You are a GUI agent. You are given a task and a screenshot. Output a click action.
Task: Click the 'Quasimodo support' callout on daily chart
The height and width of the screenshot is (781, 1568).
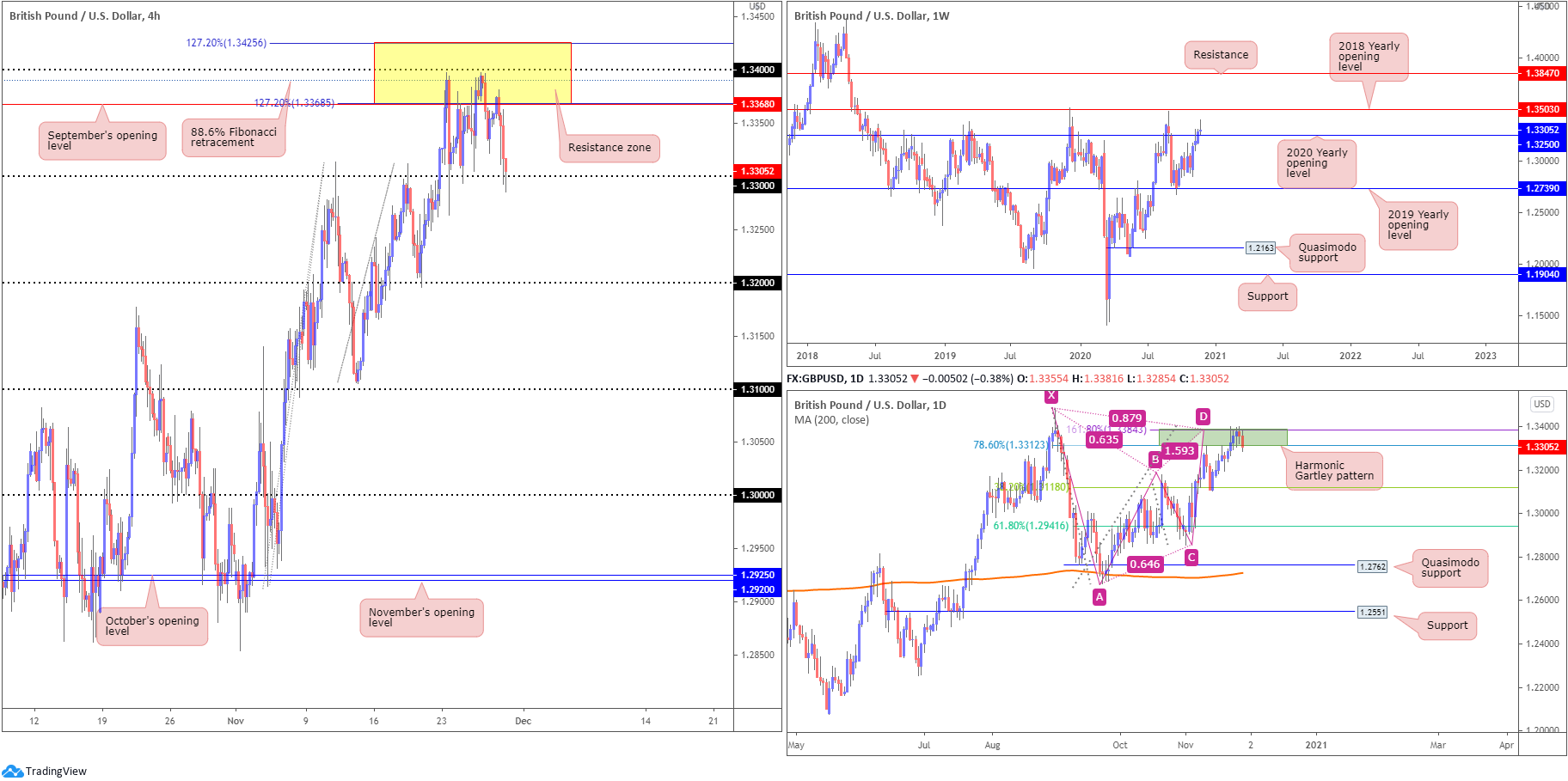pyautogui.click(x=1450, y=568)
